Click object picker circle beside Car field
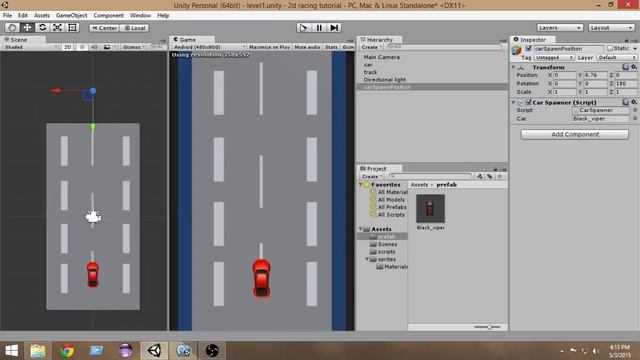 [x=635, y=118]
